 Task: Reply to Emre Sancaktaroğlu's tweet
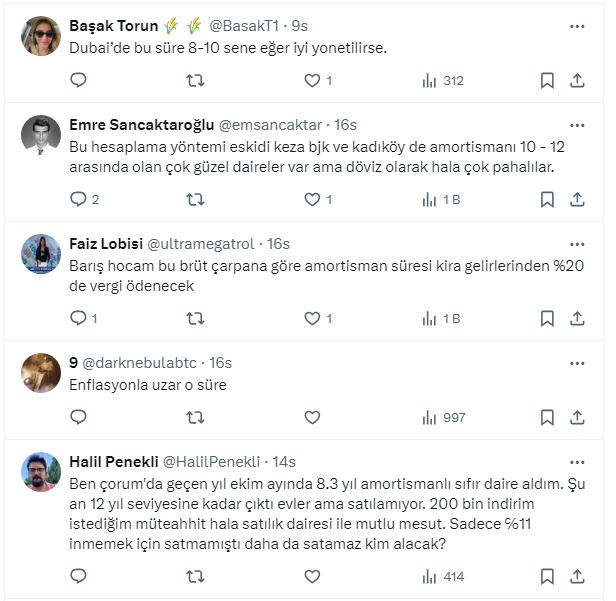79,199
